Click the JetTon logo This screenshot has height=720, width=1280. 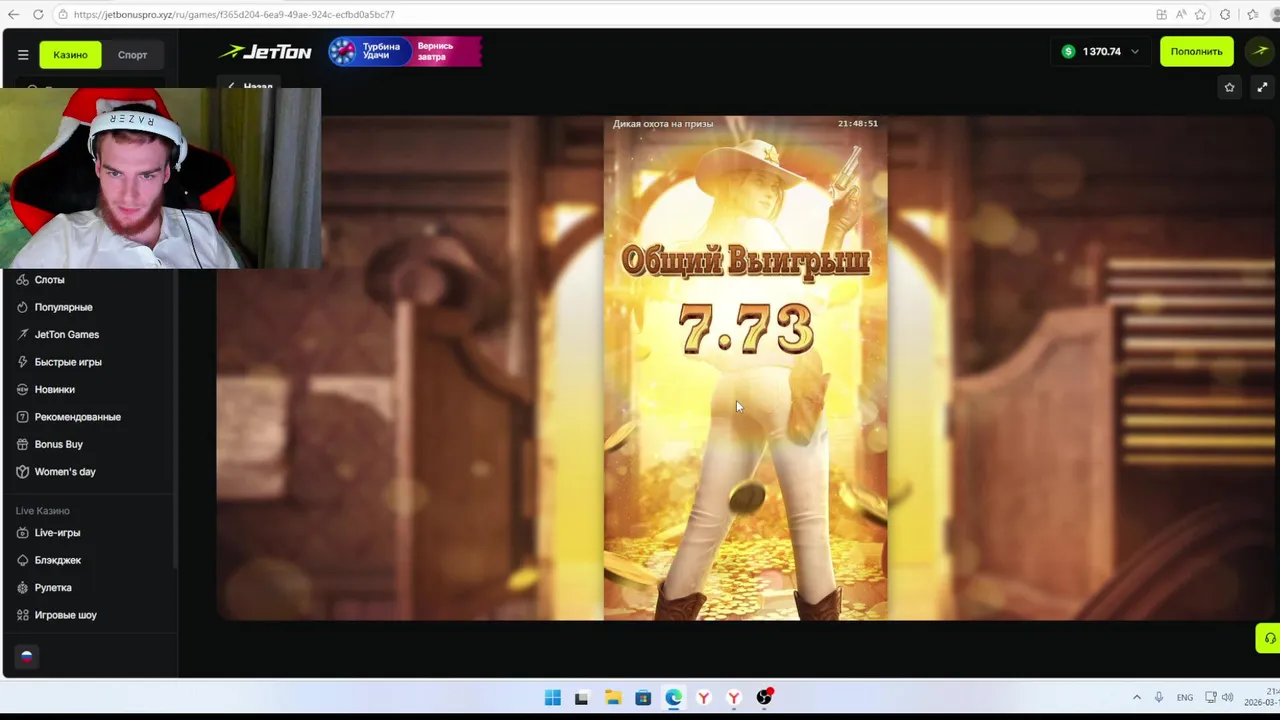[x=265, y=52]
